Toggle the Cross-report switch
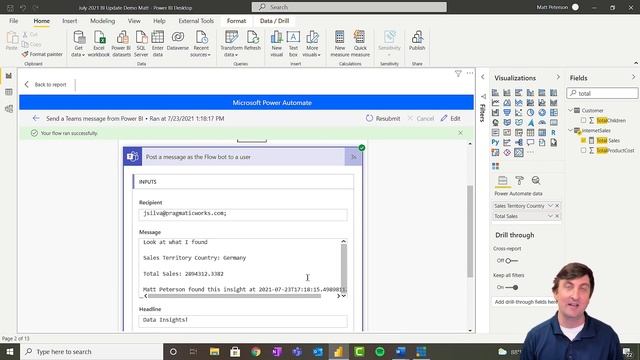The height and width of the screenshot is (360, 640). click(511, 260)
